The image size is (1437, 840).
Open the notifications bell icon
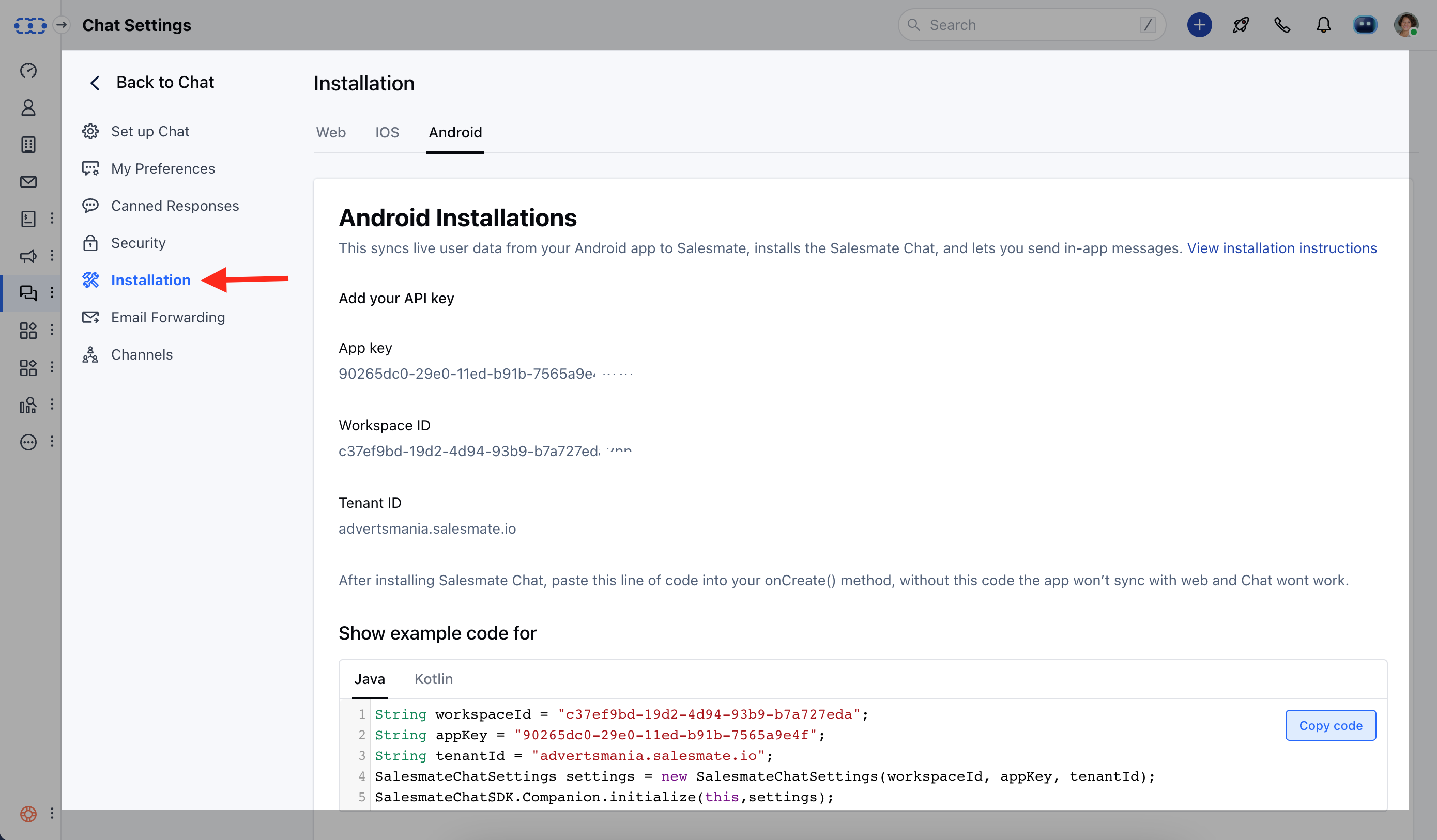click(1323, 24)
